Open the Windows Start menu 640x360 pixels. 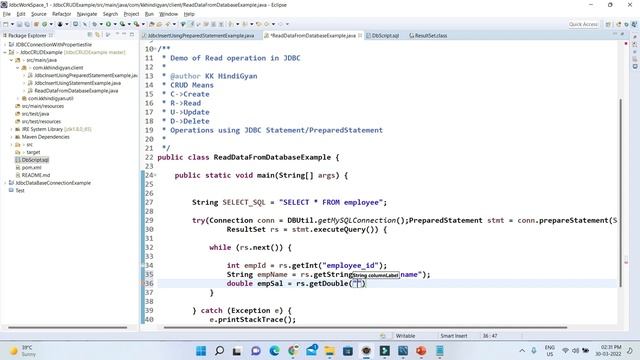[x=201, y=351]
